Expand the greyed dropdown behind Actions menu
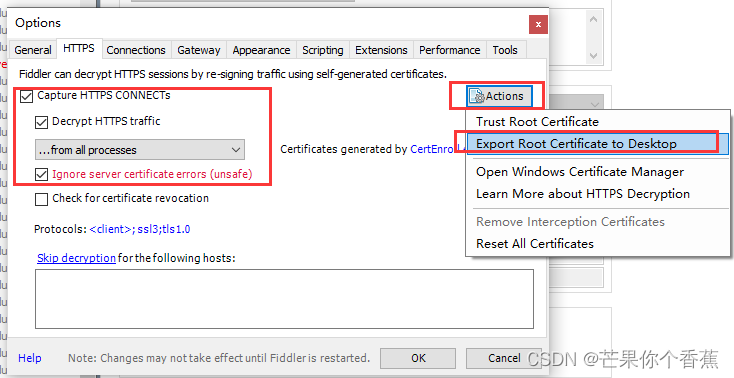The image size is (734, 378). [595, 104]
